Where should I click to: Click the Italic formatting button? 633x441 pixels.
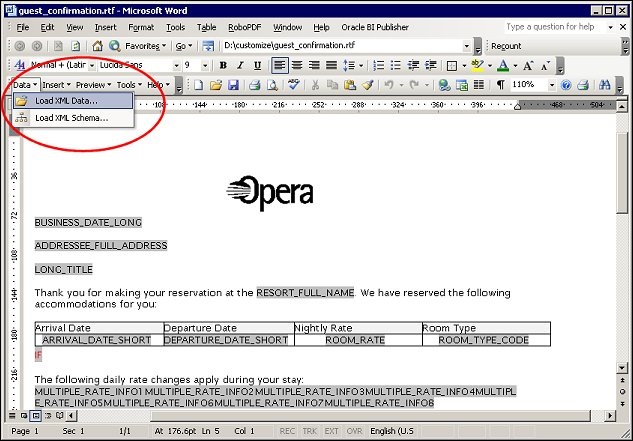coord(240,65)
